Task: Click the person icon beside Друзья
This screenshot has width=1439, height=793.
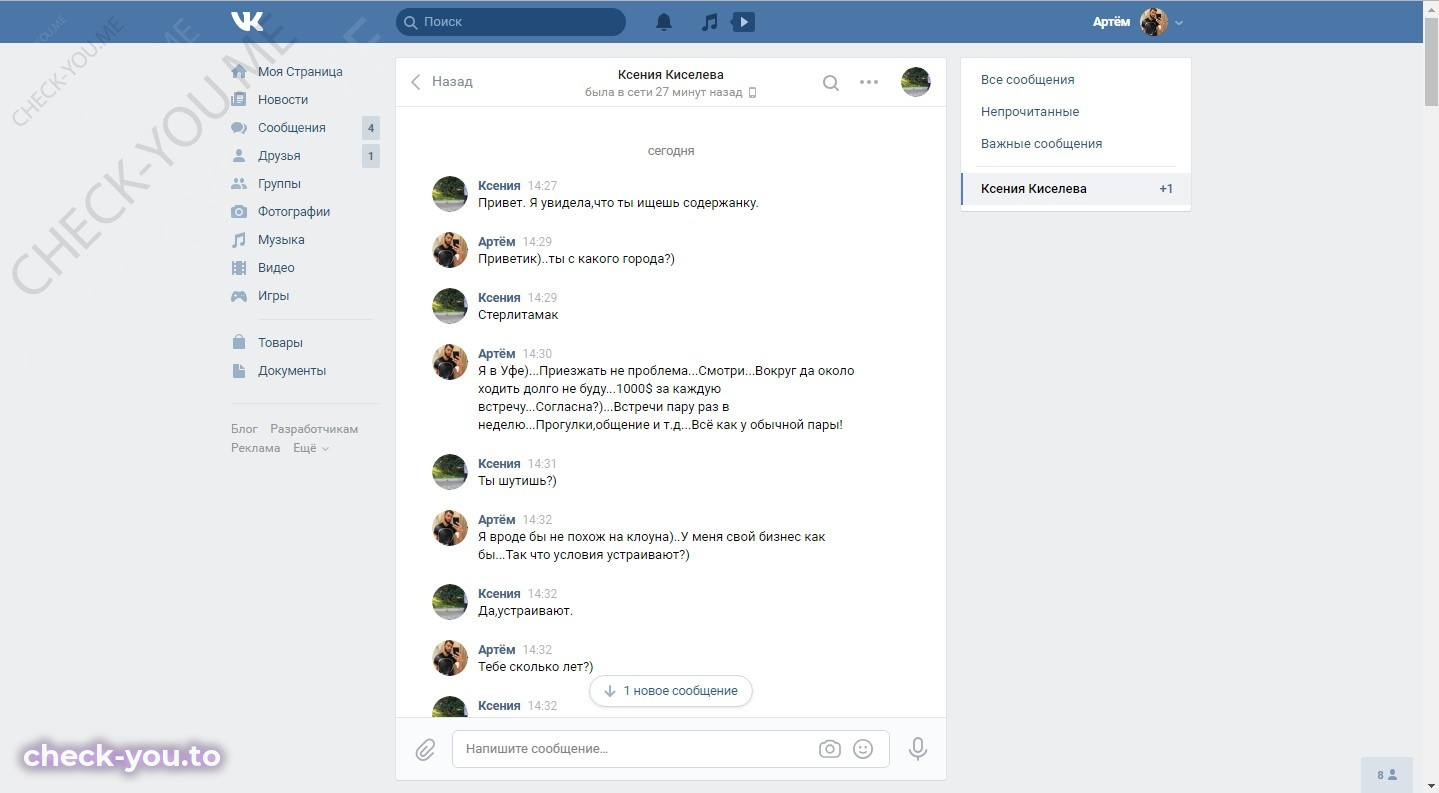Action: (x=239, y=156)
